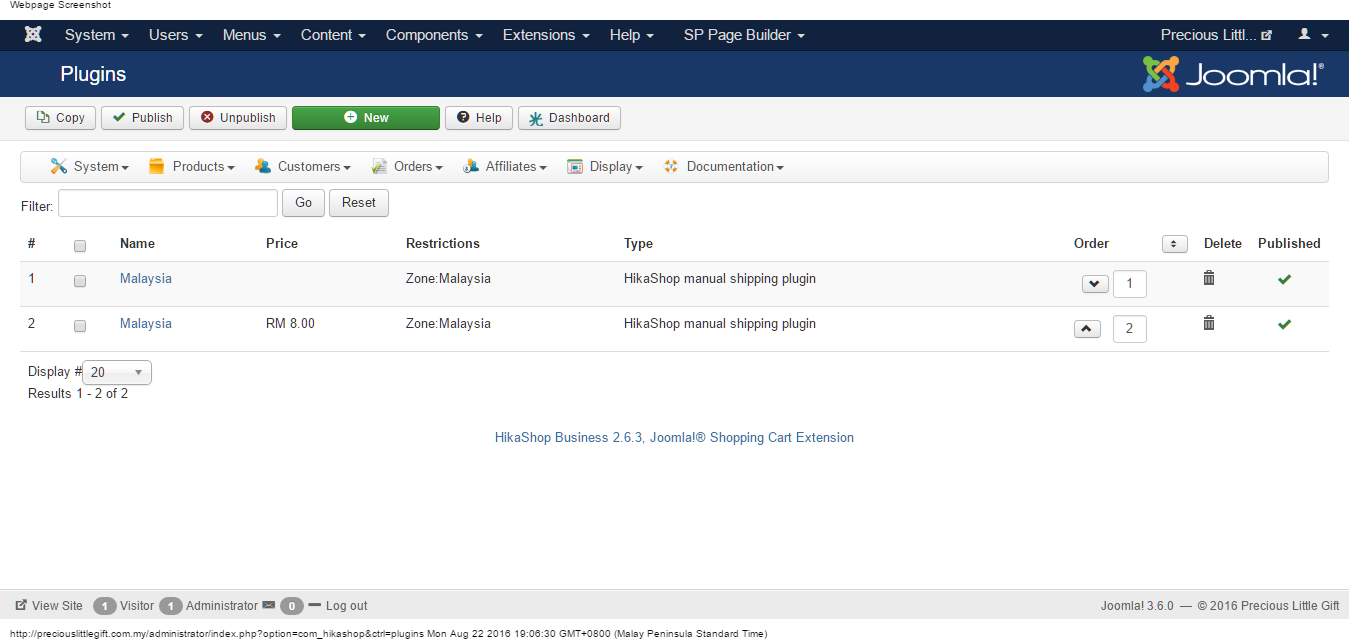
Task: Click the Administrator count badge
Action: tap(170, 606)
